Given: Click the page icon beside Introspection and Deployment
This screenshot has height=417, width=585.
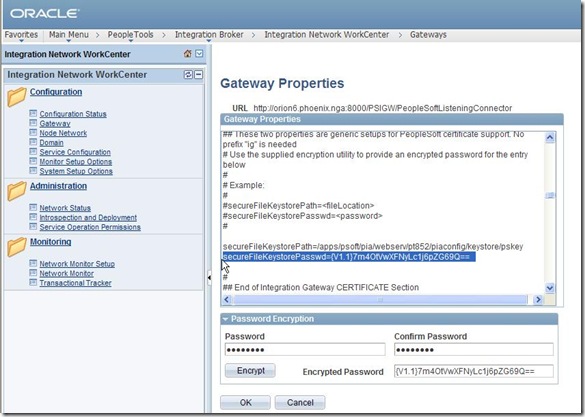Looking at the screenshot, I should coord(33,217).
